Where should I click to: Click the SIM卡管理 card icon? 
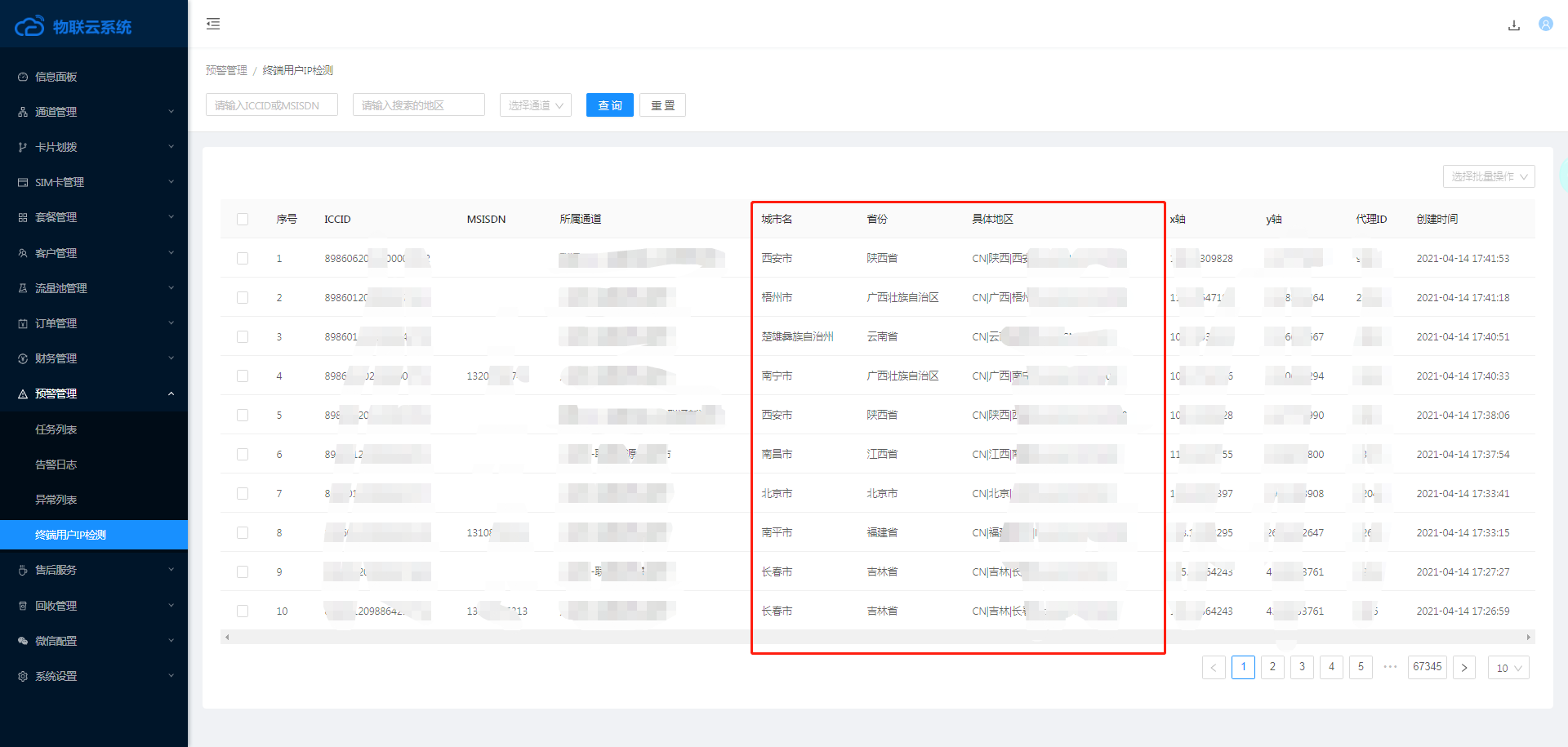pyautogui.click(x=23, y=182)
